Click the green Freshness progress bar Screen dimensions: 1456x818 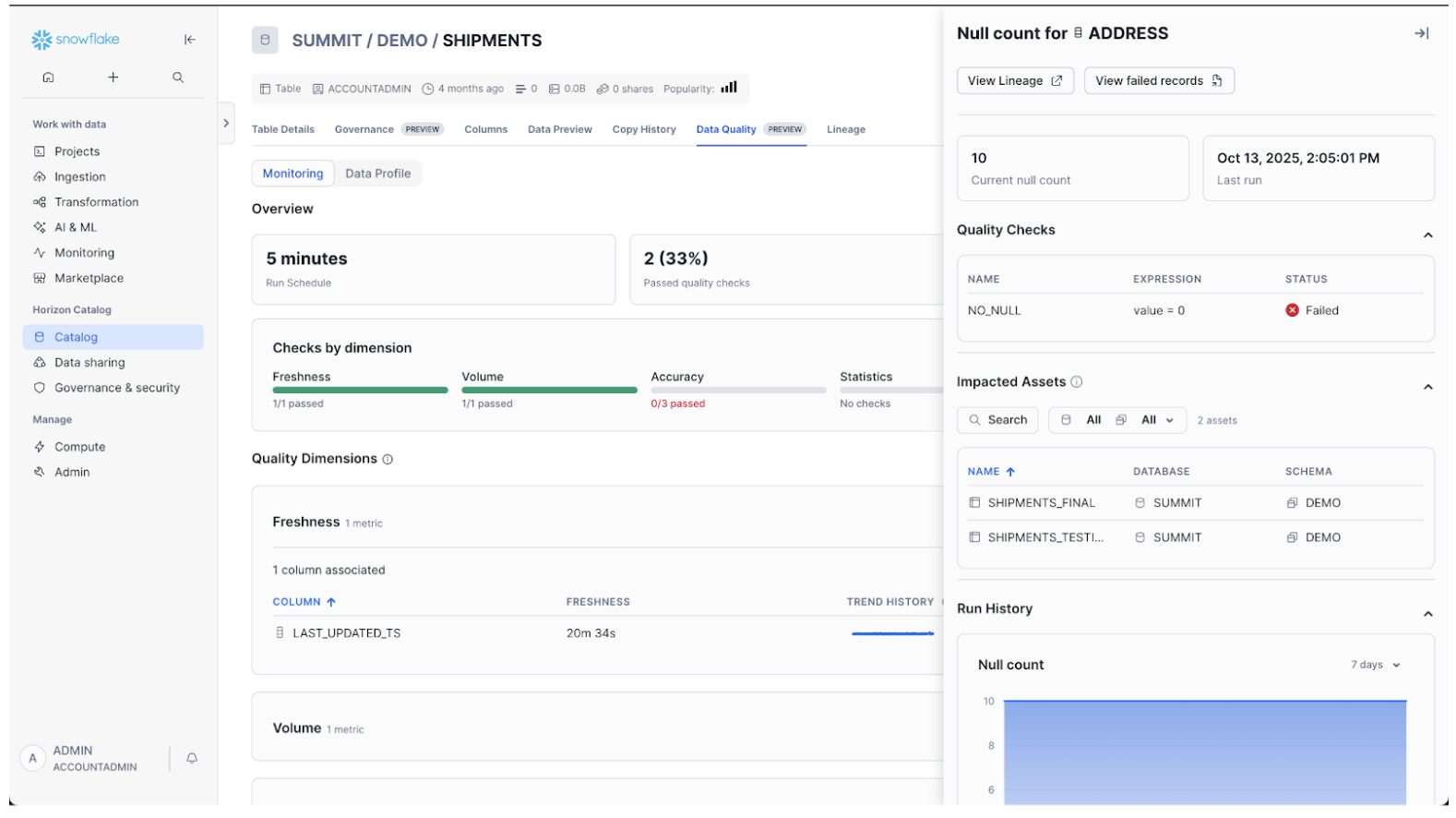(360, 391)
